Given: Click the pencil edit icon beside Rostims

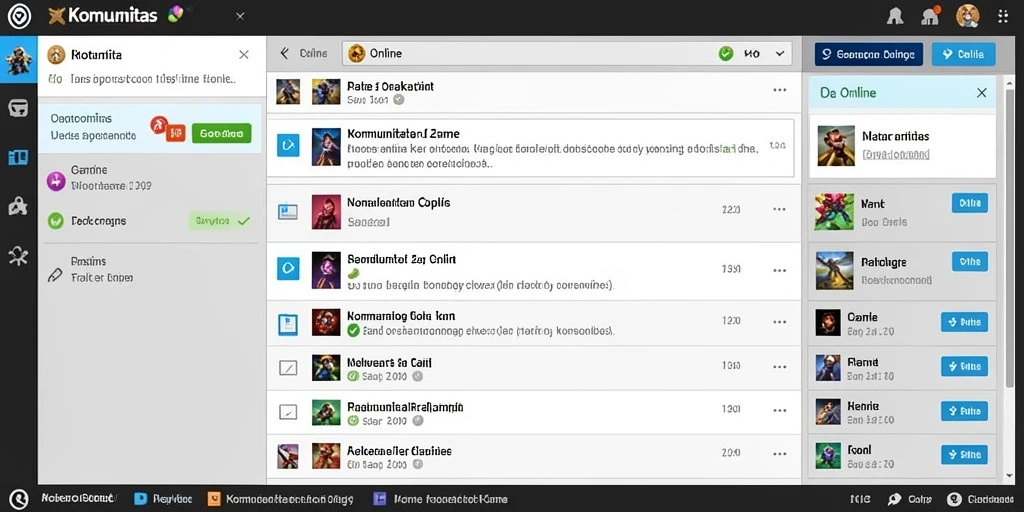Looking at the screenshot, I should click(x=56, y=275).
